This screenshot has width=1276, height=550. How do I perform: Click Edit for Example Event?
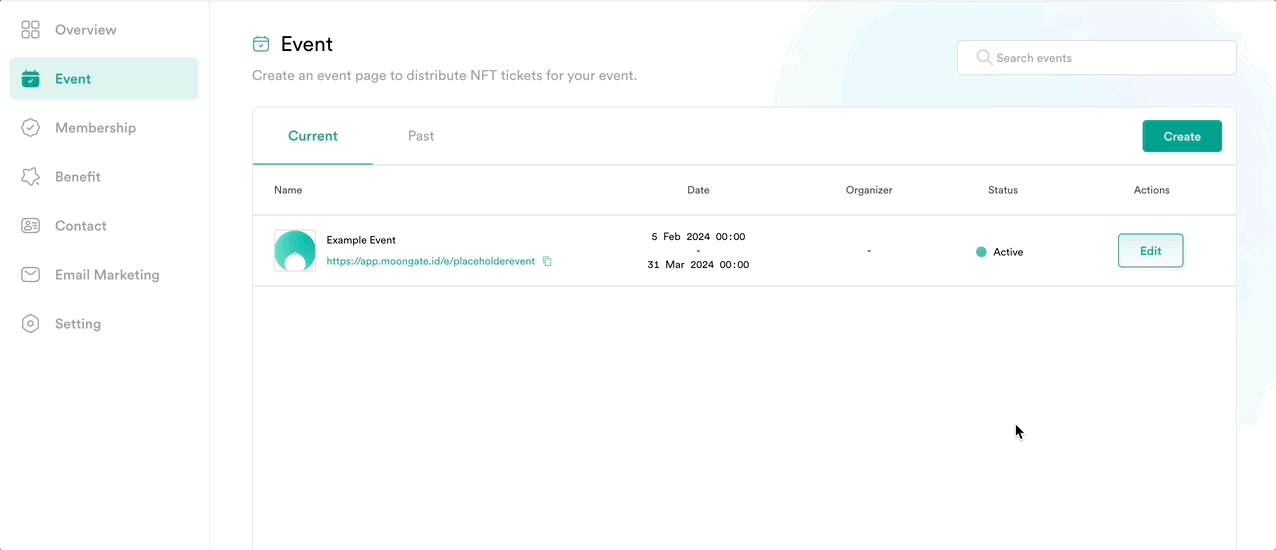pos(1150,251)
